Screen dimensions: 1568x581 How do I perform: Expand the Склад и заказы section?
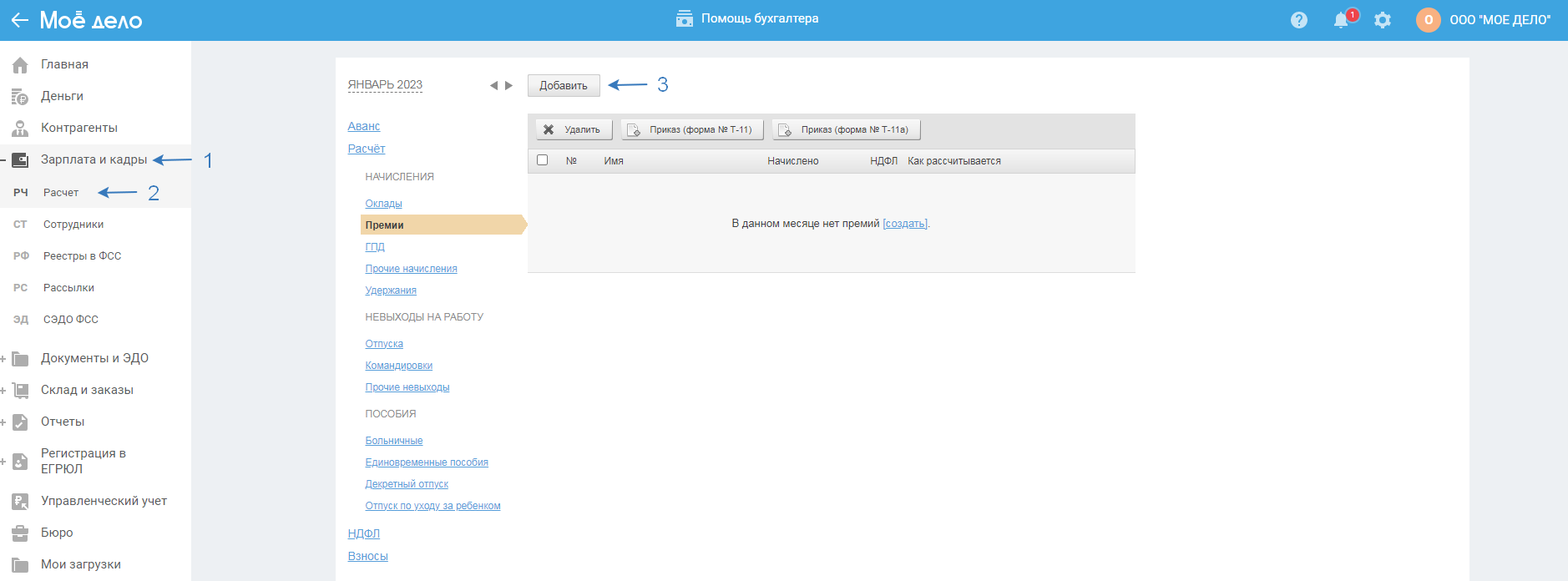tap(3, 390)
